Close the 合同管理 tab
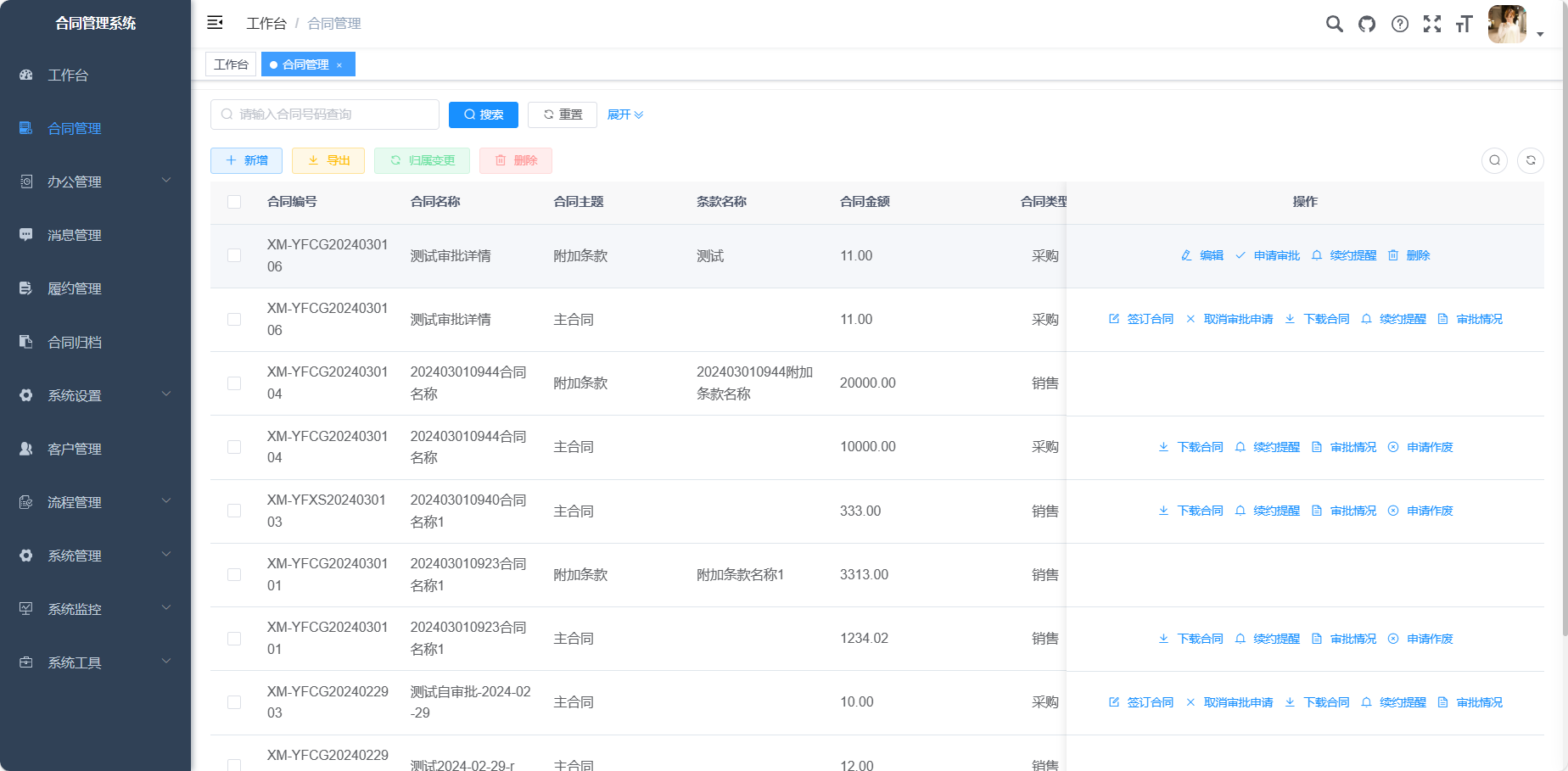 (x=339, y=65)
